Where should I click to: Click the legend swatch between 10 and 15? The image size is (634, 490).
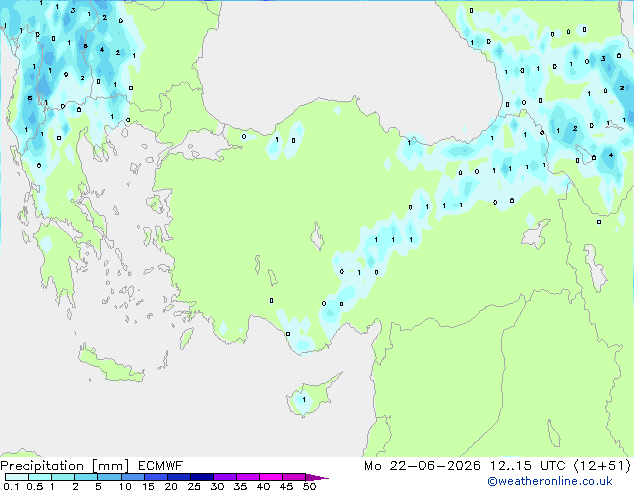pos(133,477)
